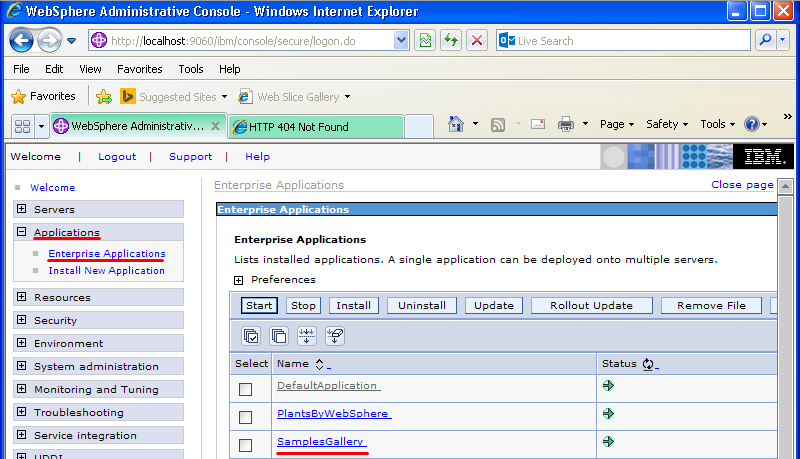Expand the Environment tree node
Image resolution: width=800 pixels, height=459 pixels.
[21, 343]
